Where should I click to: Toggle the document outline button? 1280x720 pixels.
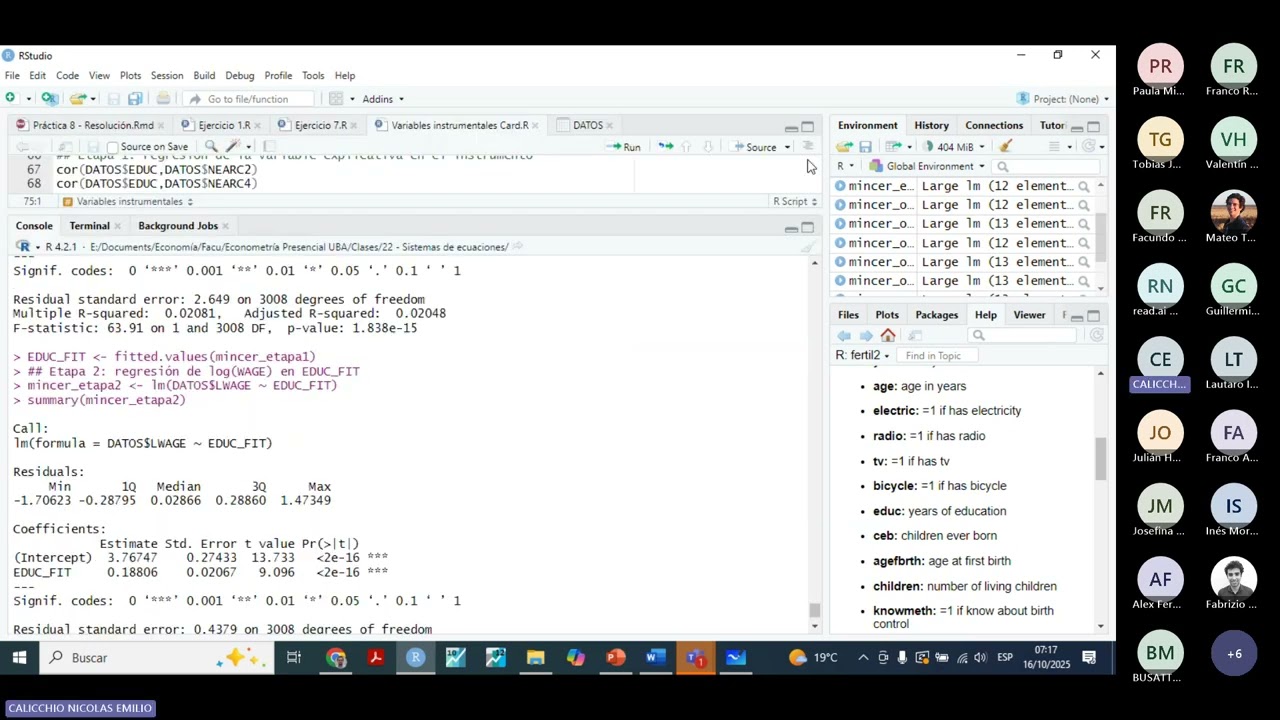tap(808, 147)
